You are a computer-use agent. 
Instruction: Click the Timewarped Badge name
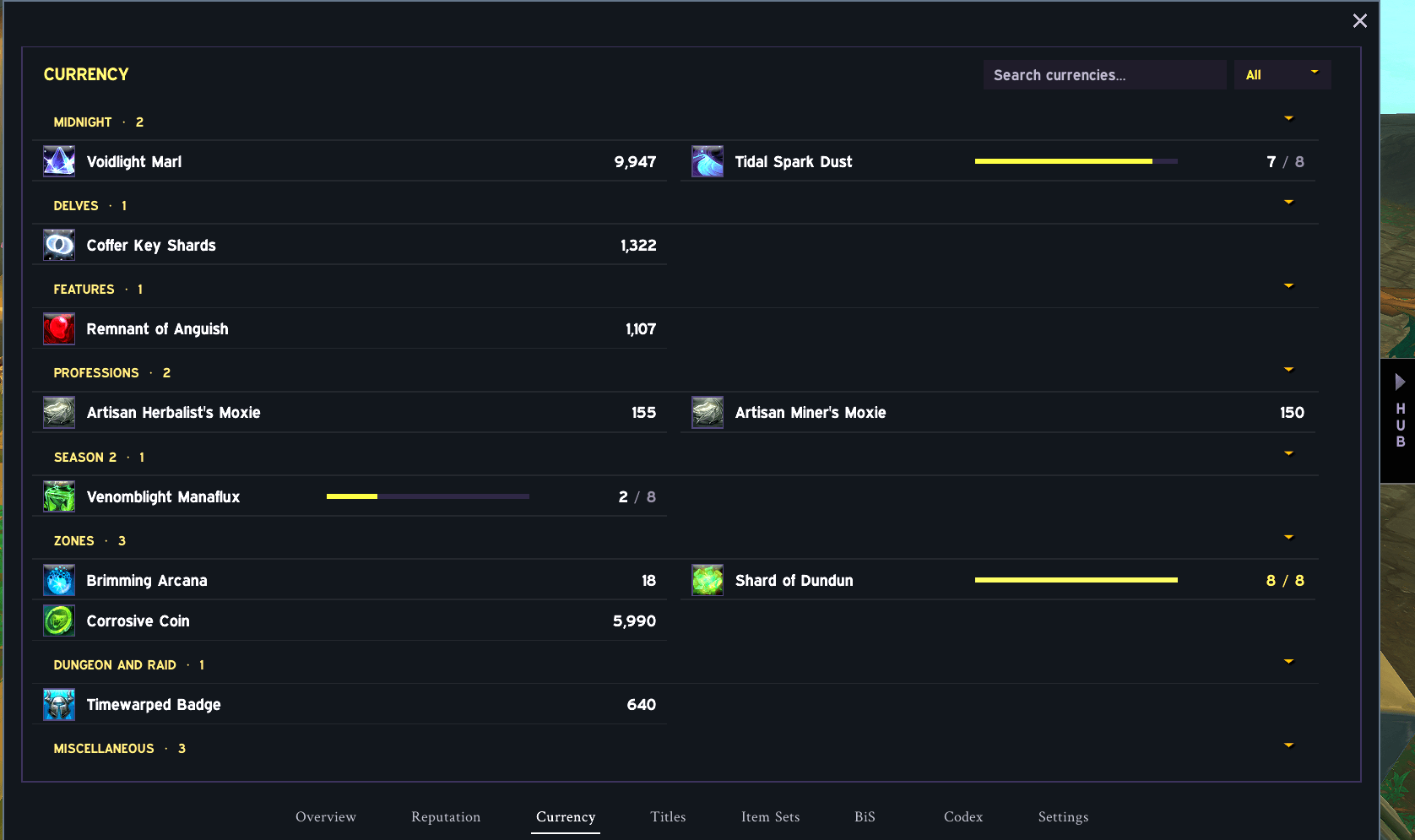154,704
